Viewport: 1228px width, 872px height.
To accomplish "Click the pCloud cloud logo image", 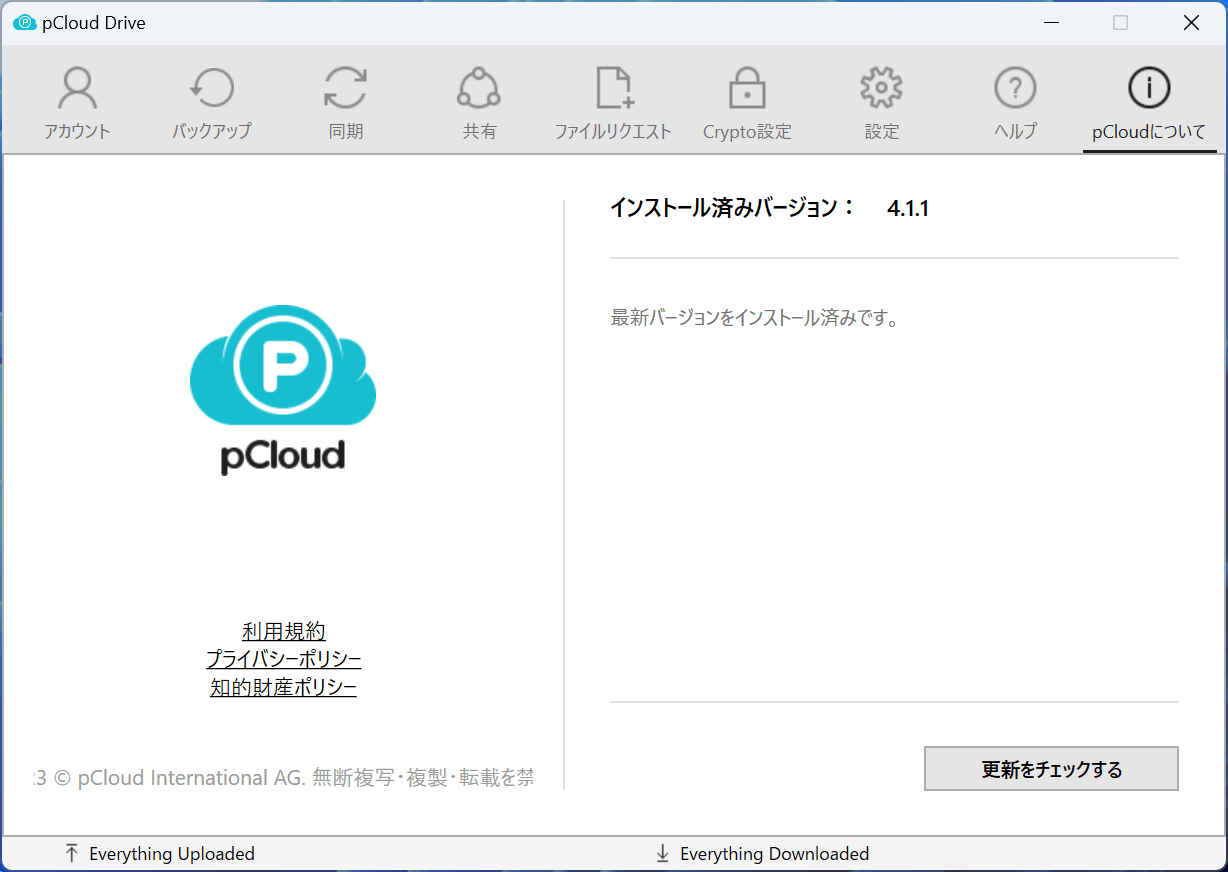I will point(283,389).
